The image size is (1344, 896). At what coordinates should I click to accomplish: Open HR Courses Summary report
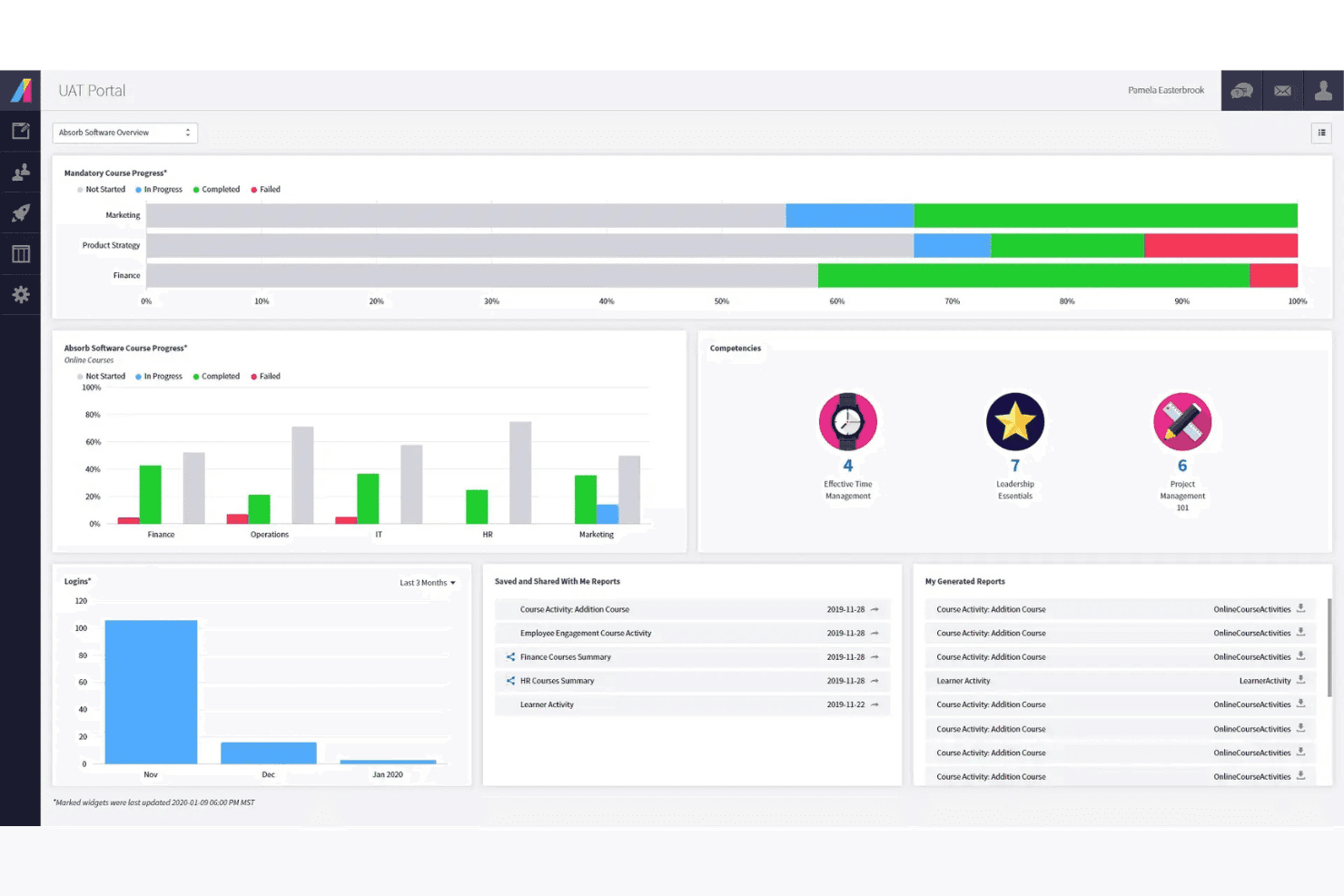pyautogui.click(x=557, y=681)
